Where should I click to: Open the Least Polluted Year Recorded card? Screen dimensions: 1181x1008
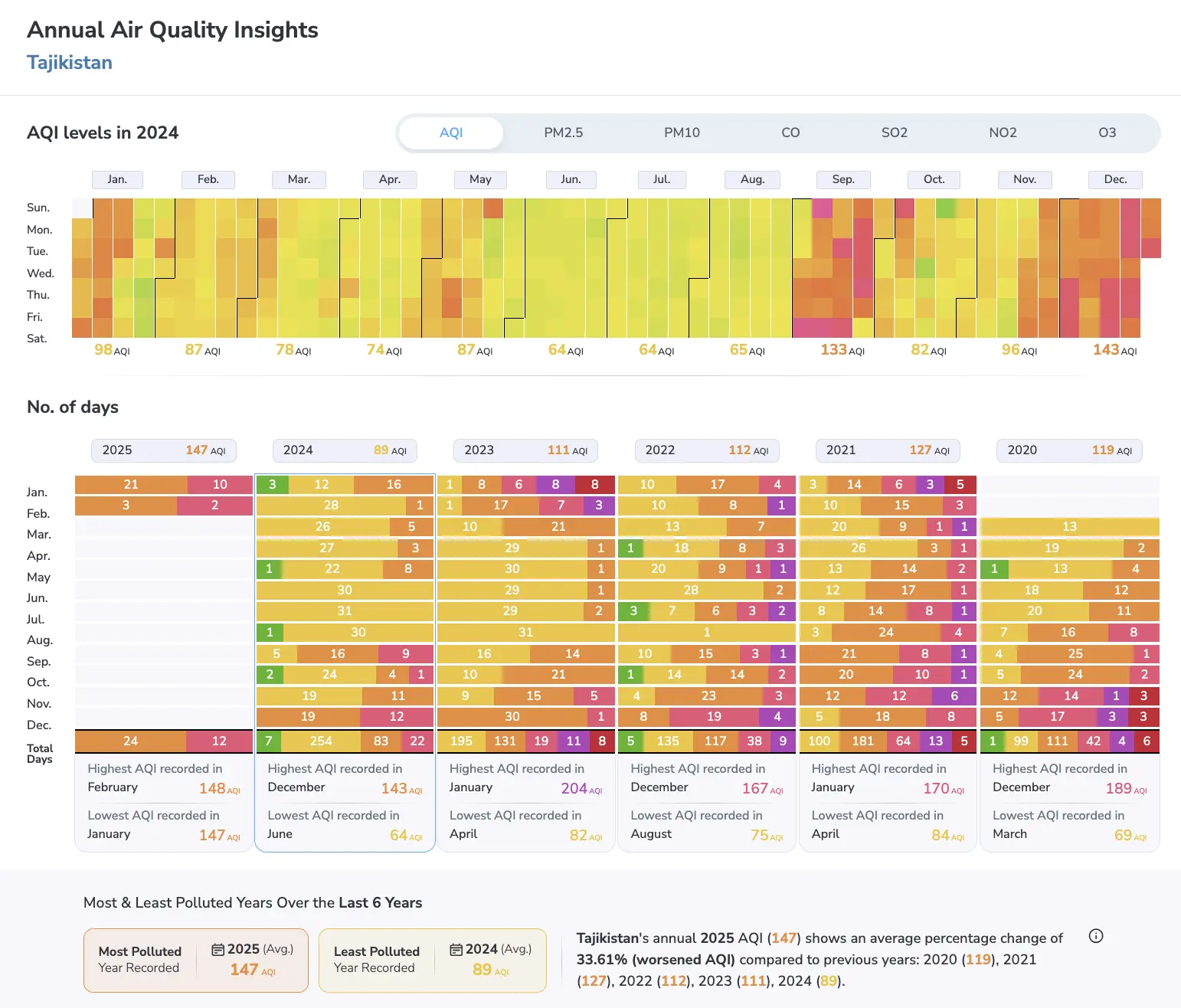pyautogui.click(x=433, y=961)
